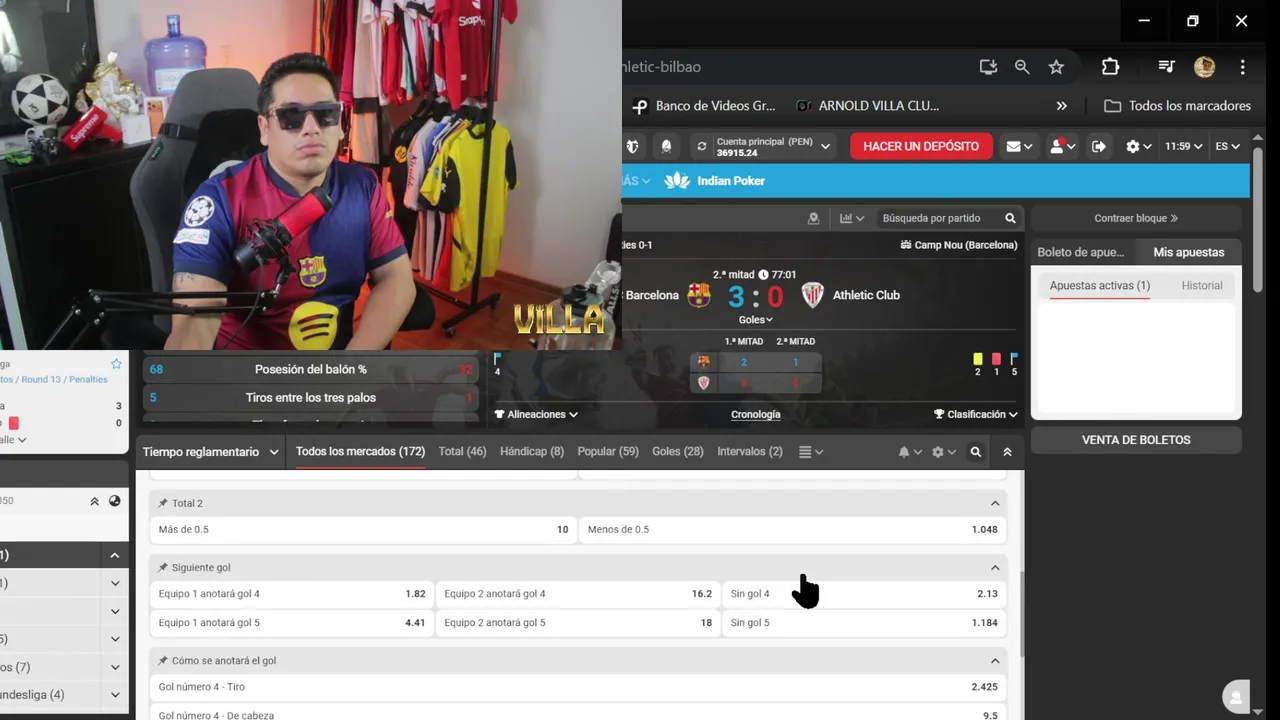Collapse the Total 2 market section

pyautogui.click(x=995, y=503)
